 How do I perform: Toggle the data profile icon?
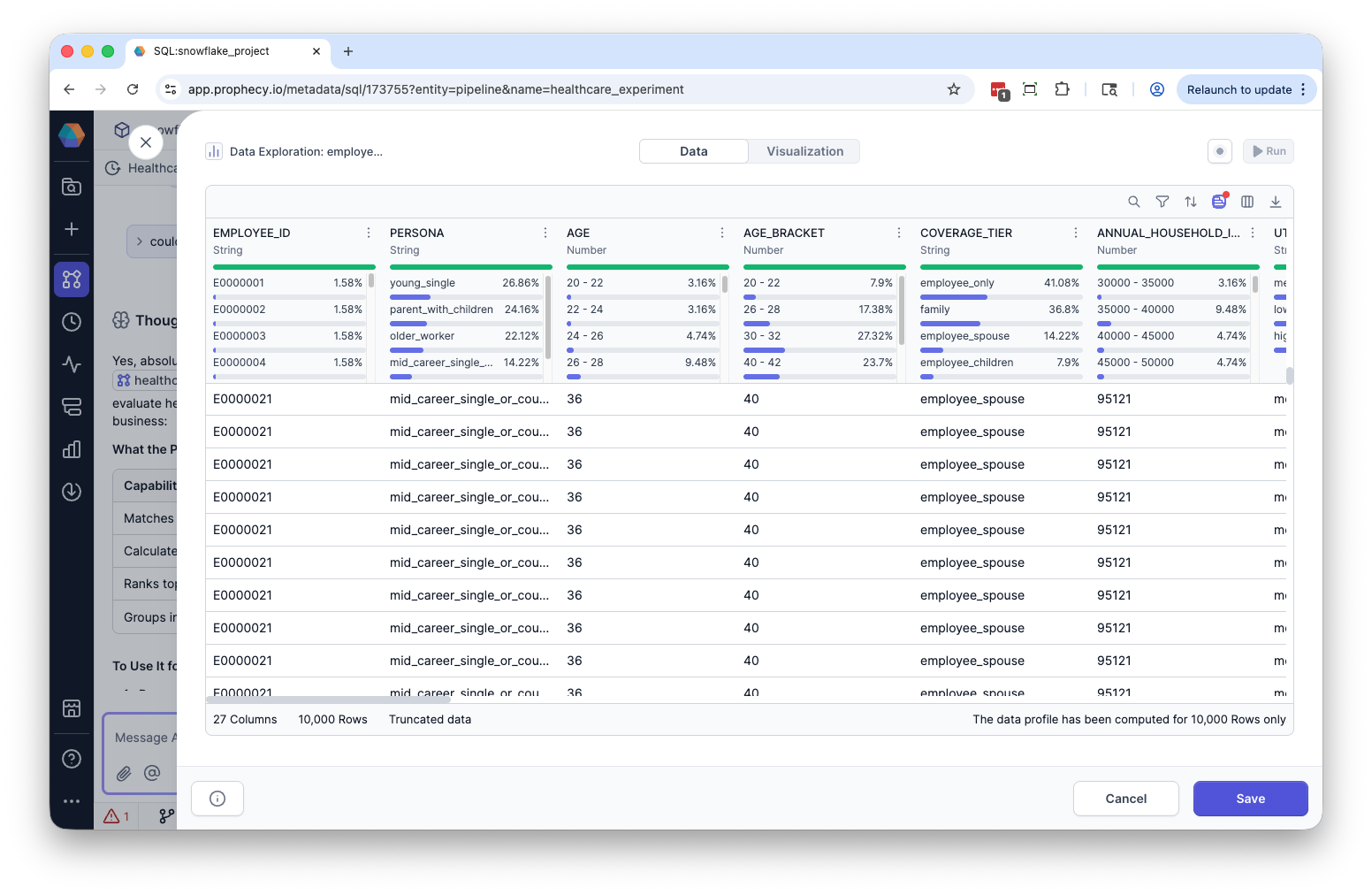[x=1219, y=202]
